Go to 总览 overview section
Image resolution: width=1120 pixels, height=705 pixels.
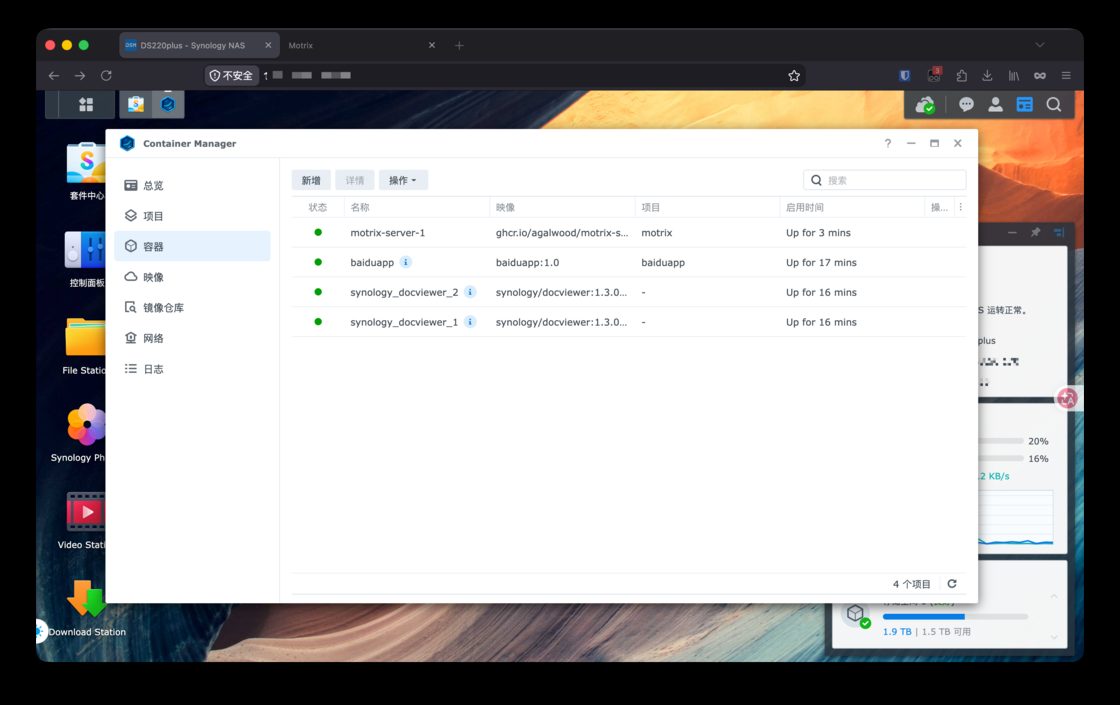tap(192, 185)
